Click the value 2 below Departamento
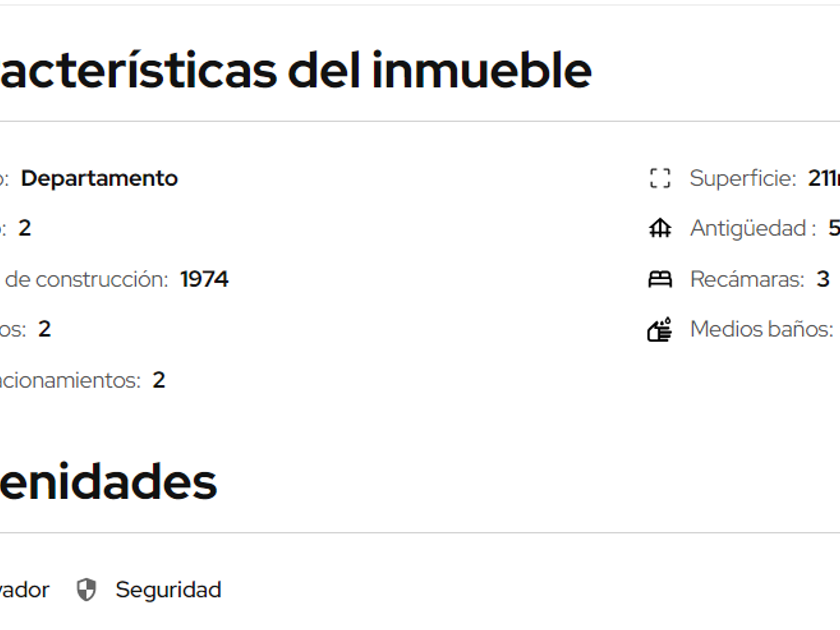 pyautogui.click(x=25, y=229)
